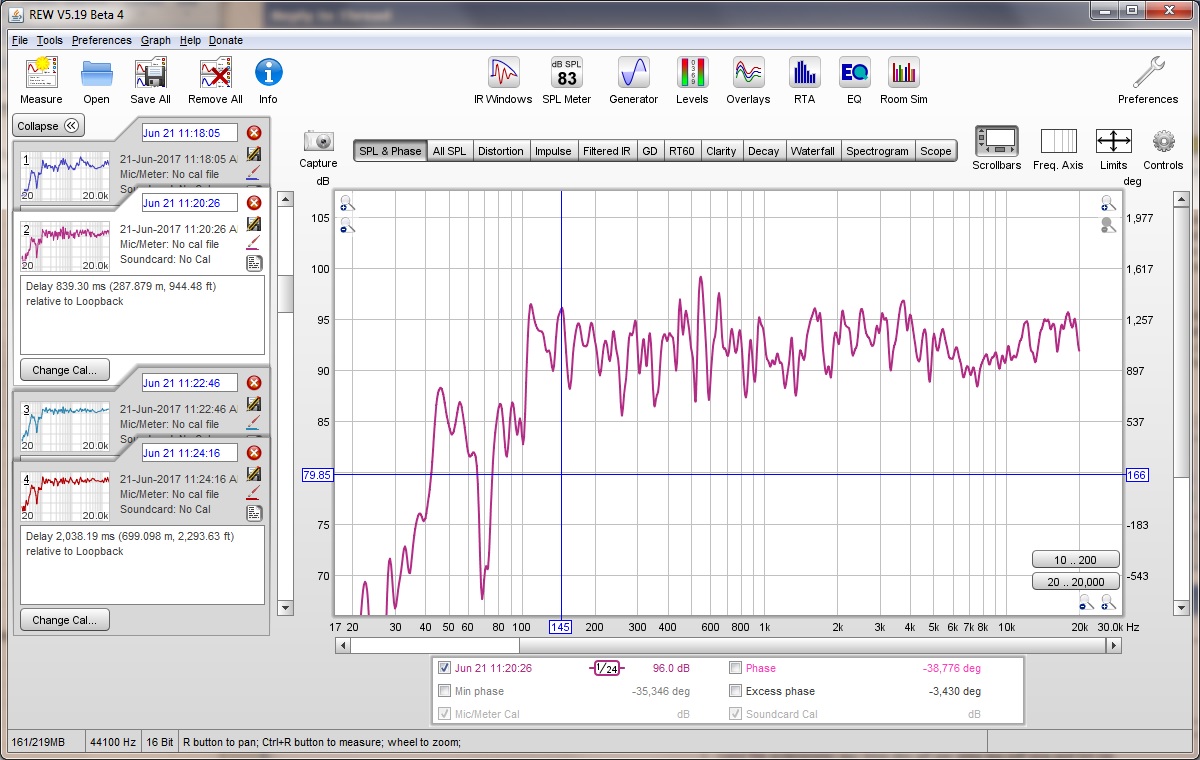Switch to the Distortion tab
The height and width of the screenshot is (760, 1200).
pos(501,151)
